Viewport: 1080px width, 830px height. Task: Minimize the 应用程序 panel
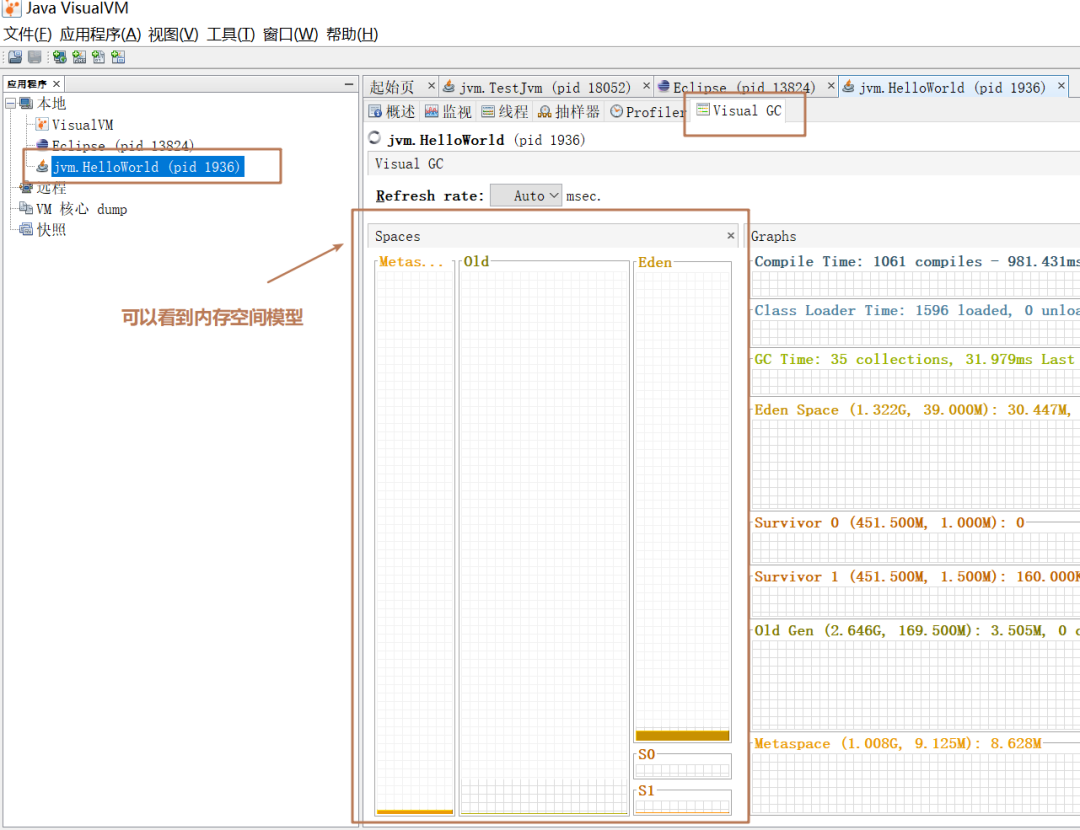coord(349,84)
